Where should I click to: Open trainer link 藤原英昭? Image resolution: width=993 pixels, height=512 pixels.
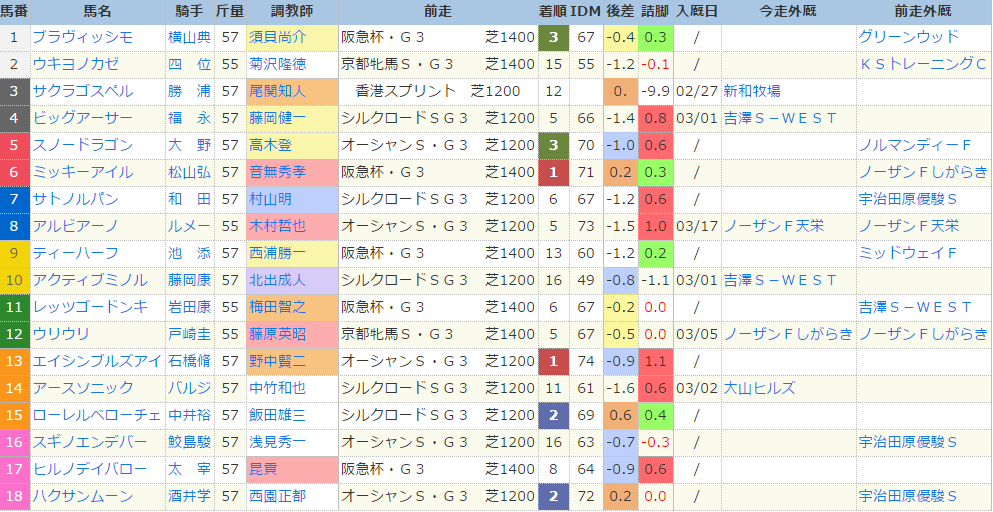(278, 335)
